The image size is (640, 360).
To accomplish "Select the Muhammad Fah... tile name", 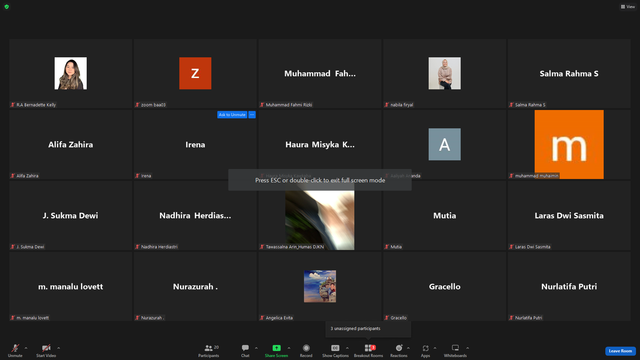I will pos(320,73).
